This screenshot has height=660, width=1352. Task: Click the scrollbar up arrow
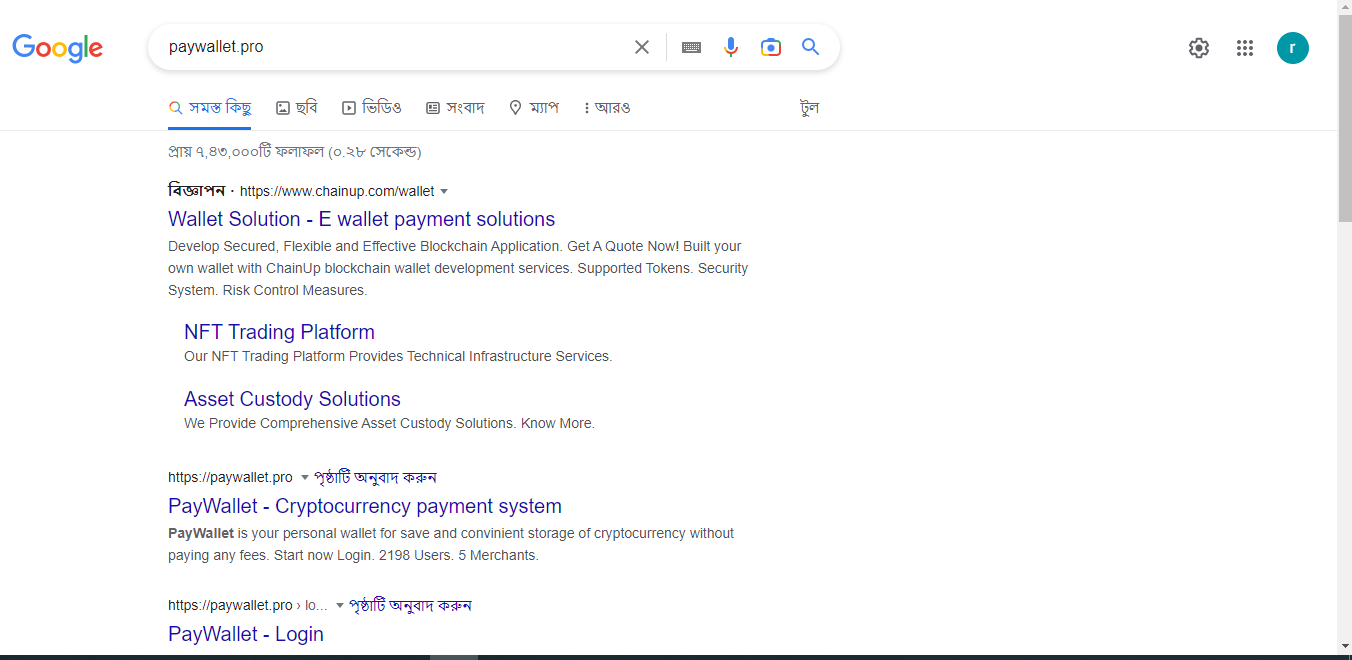pos(1344,7)
